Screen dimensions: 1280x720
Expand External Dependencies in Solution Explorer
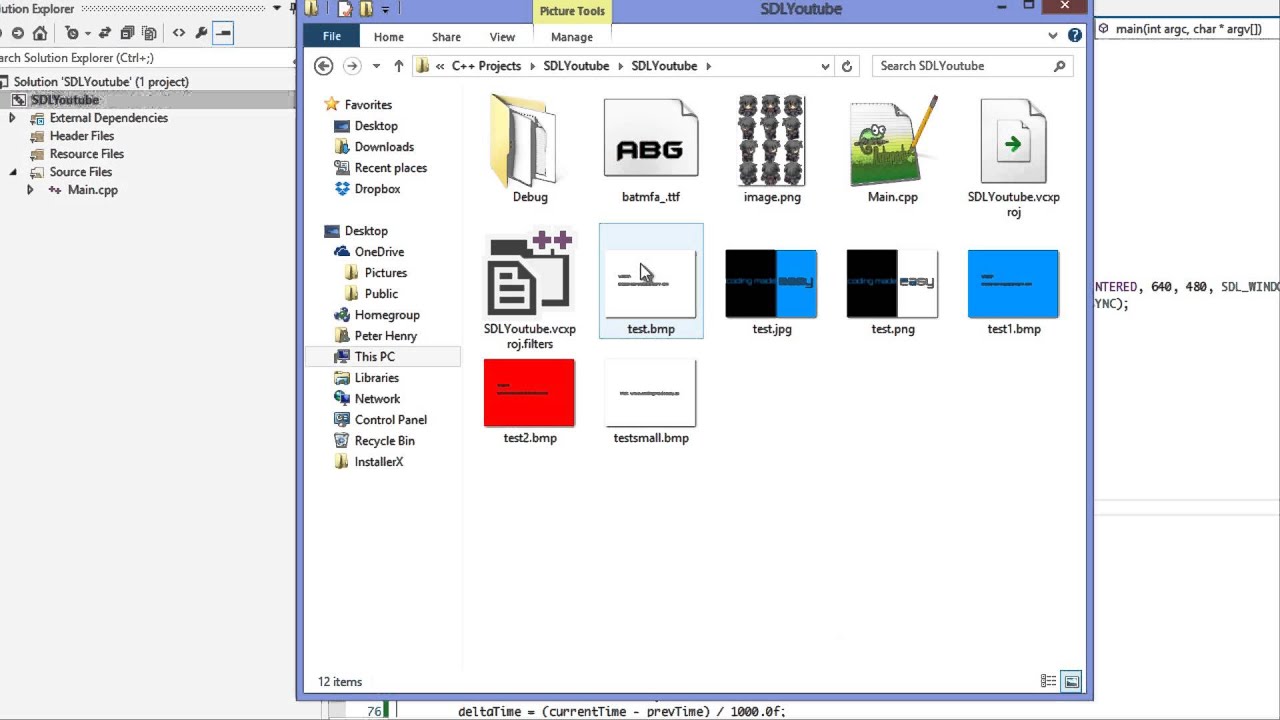pyautogui.click(x=12, y=118)
